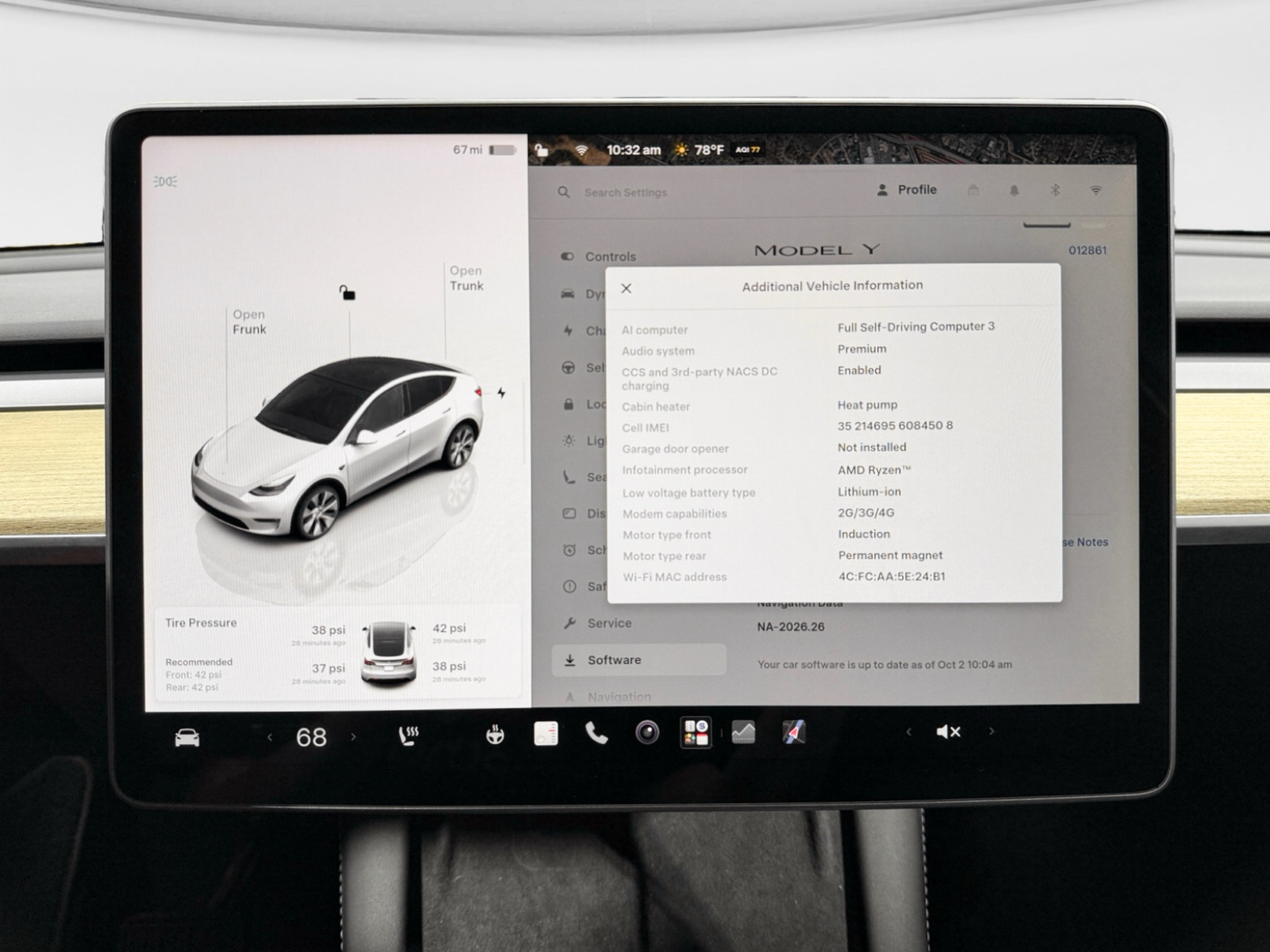
Task: Open the camera app icon
Action: click(x=647, y=733)
